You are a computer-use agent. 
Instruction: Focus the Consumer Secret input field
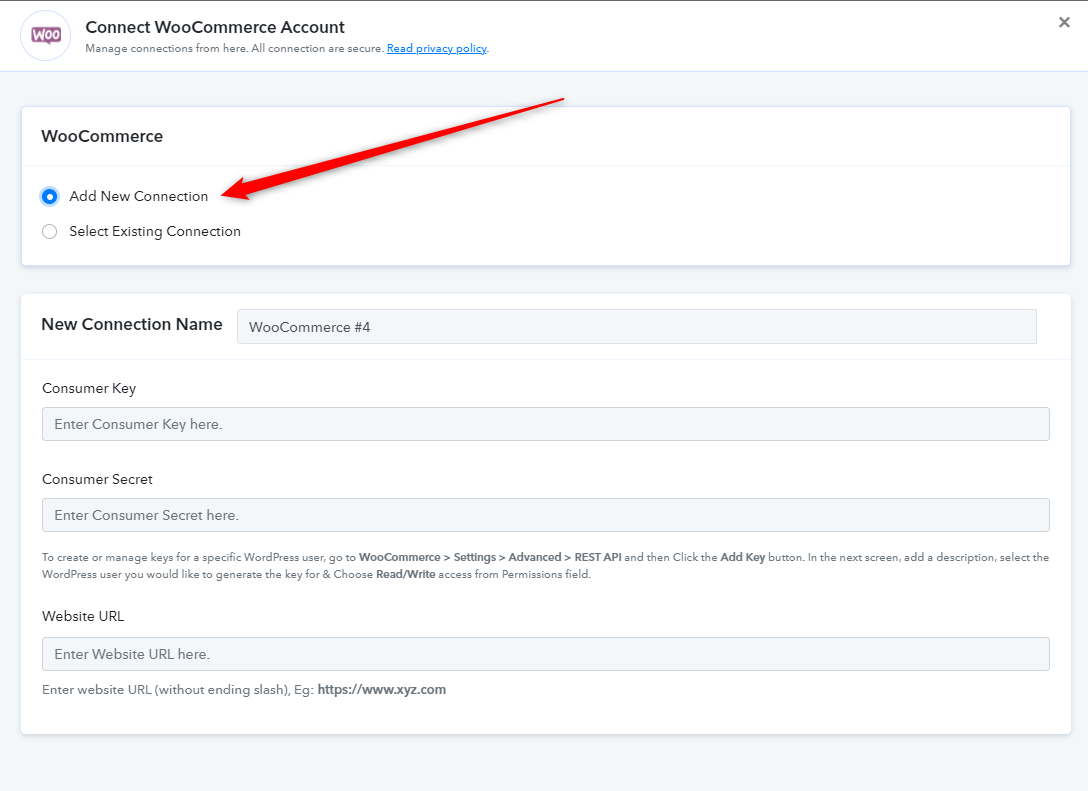click(545, 515)
